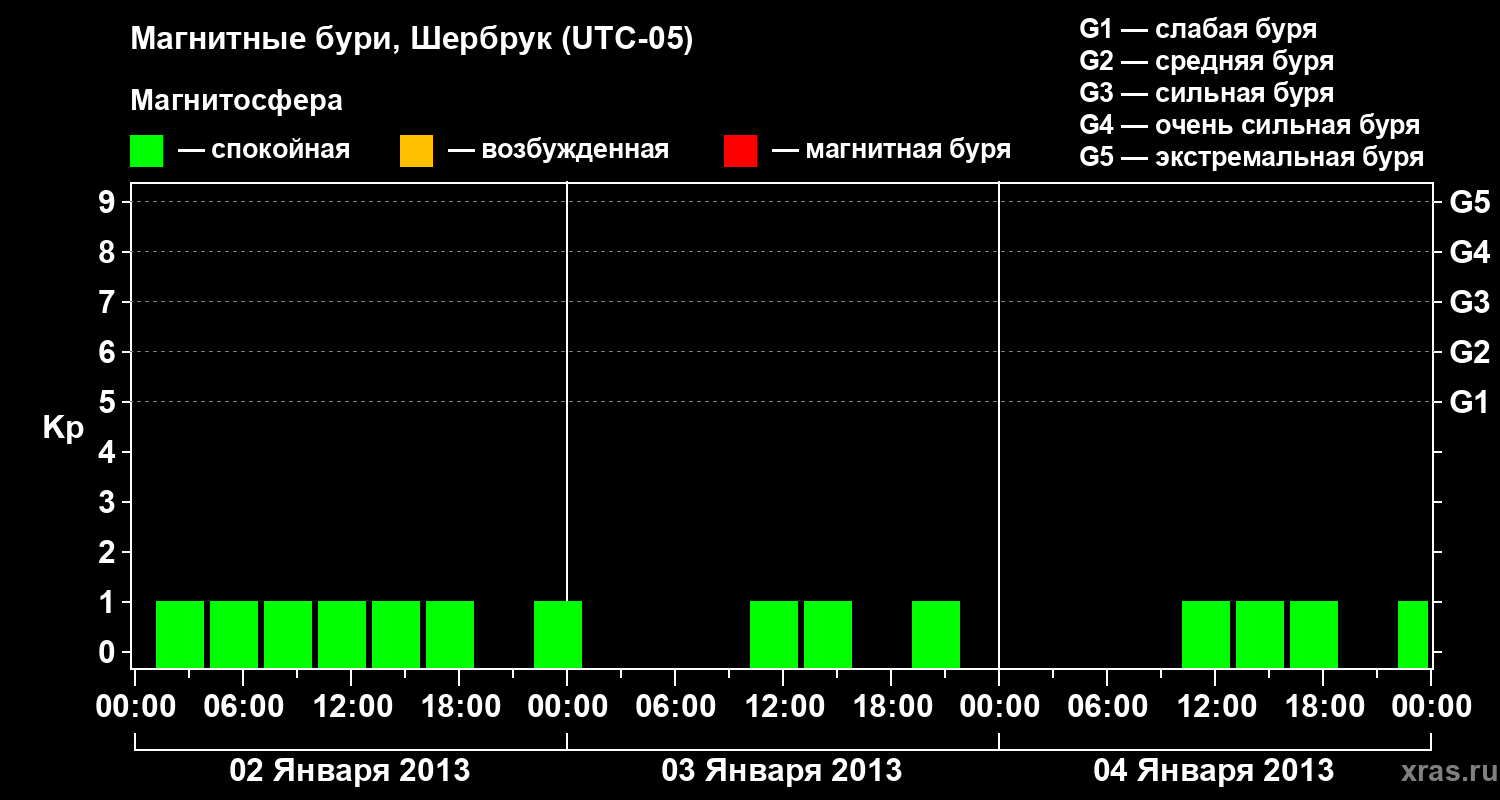This screenshot has width=1500, height=800.
Task: Click the '12:00' tick label for 02 January
Action: click(351, 707)
